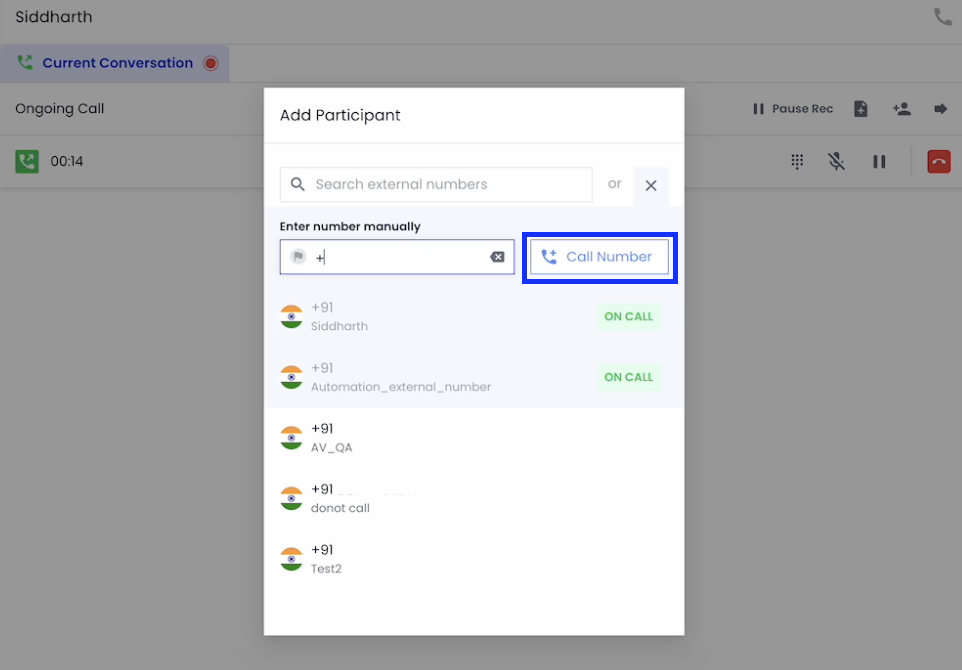Click the Call Number button

[x=599, y=257]
